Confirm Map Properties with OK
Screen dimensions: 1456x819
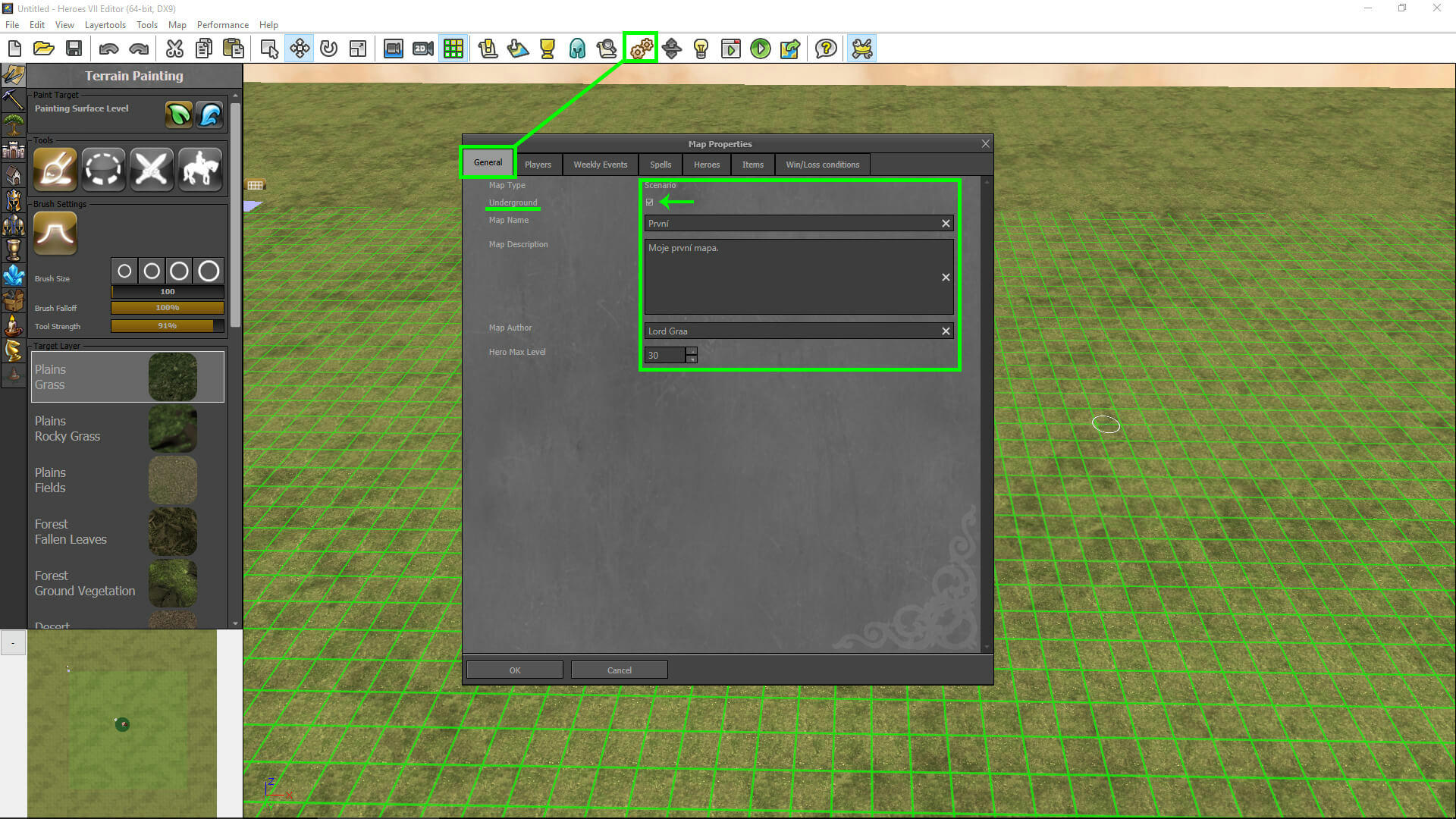point(515,670)
